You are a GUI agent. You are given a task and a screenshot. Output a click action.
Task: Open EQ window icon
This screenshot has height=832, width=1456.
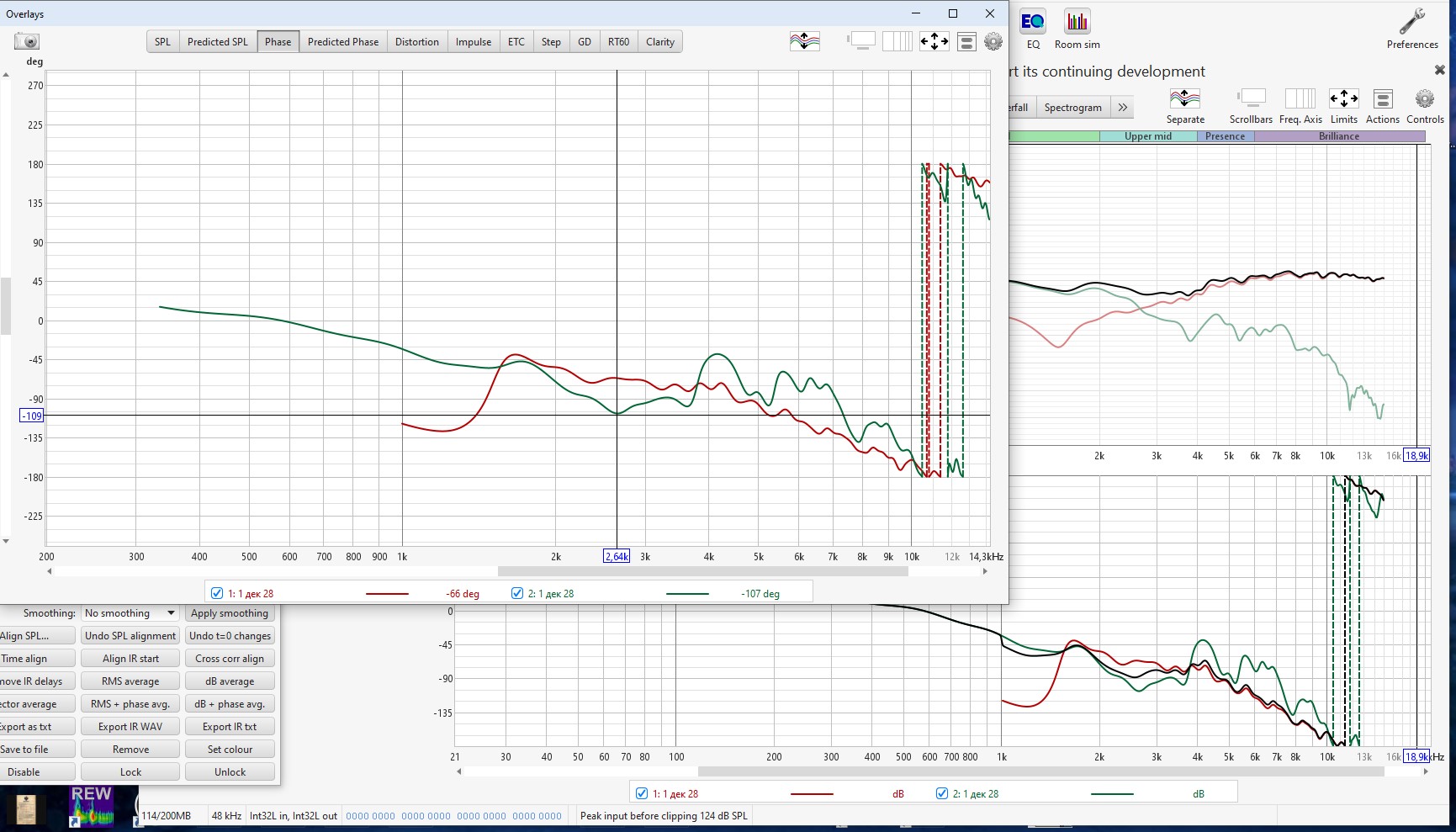[x=1033, y=29]
